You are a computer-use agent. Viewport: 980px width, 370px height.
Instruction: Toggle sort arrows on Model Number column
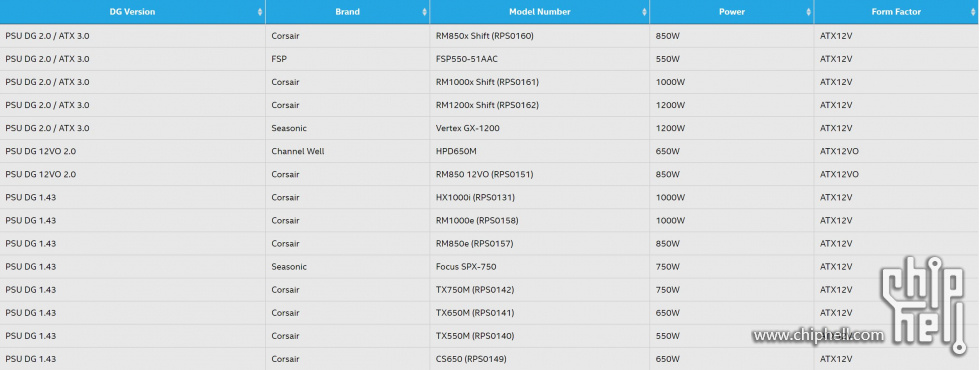click(x=644, y=12)
